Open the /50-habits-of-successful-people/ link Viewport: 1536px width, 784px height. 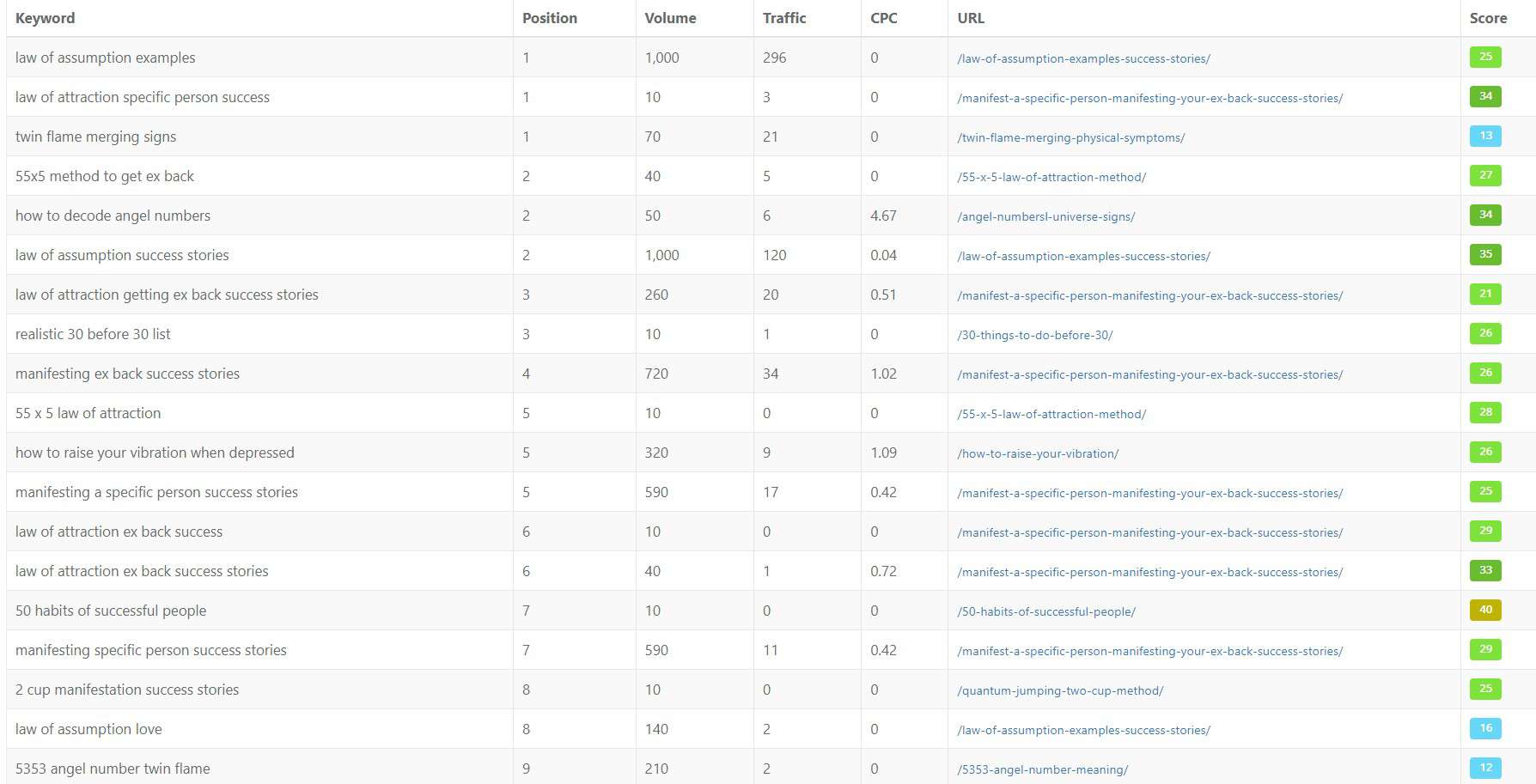coord(1045,611)
